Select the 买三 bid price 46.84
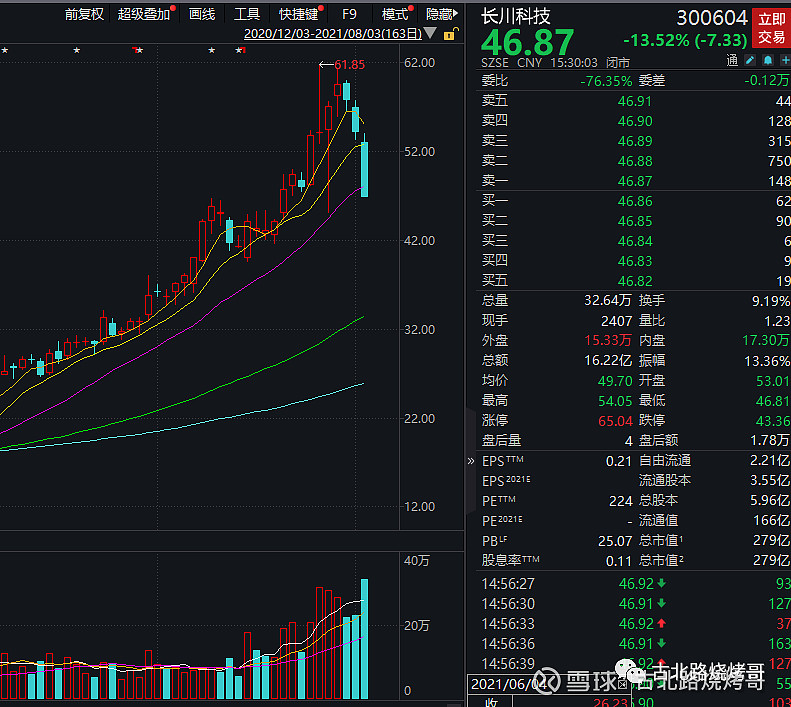 coord(635,241)
